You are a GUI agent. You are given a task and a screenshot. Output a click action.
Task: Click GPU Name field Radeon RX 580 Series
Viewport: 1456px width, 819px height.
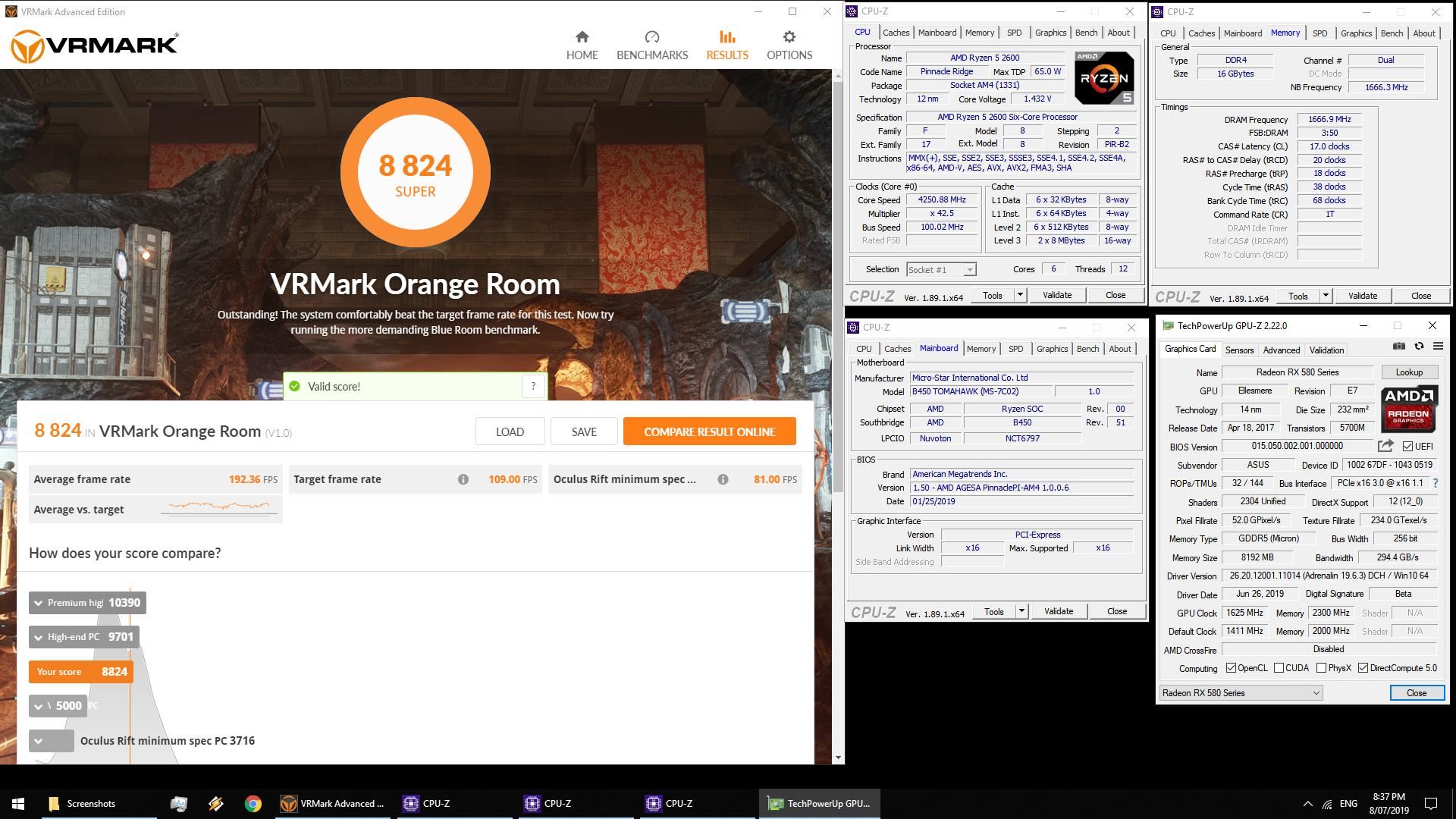1297,372
